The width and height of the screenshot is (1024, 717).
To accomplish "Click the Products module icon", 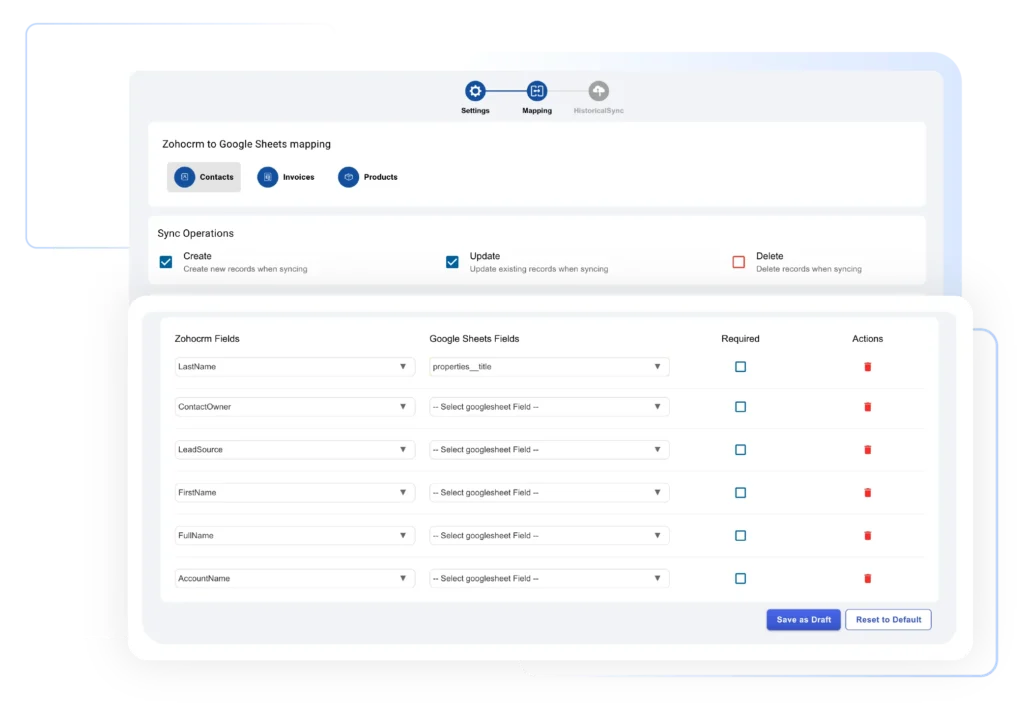I will (x=349, y=177).
